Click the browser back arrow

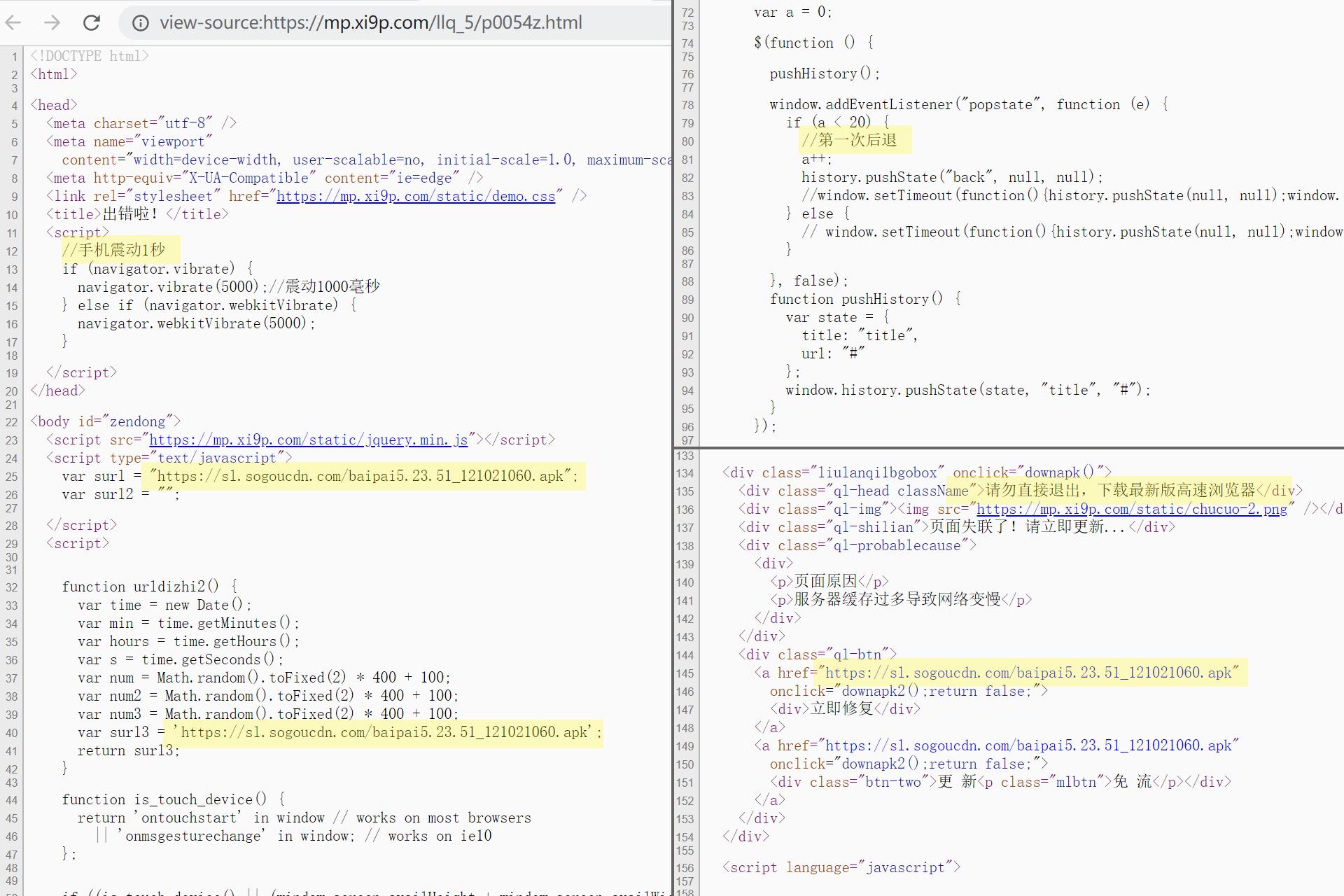click(13, 22)
